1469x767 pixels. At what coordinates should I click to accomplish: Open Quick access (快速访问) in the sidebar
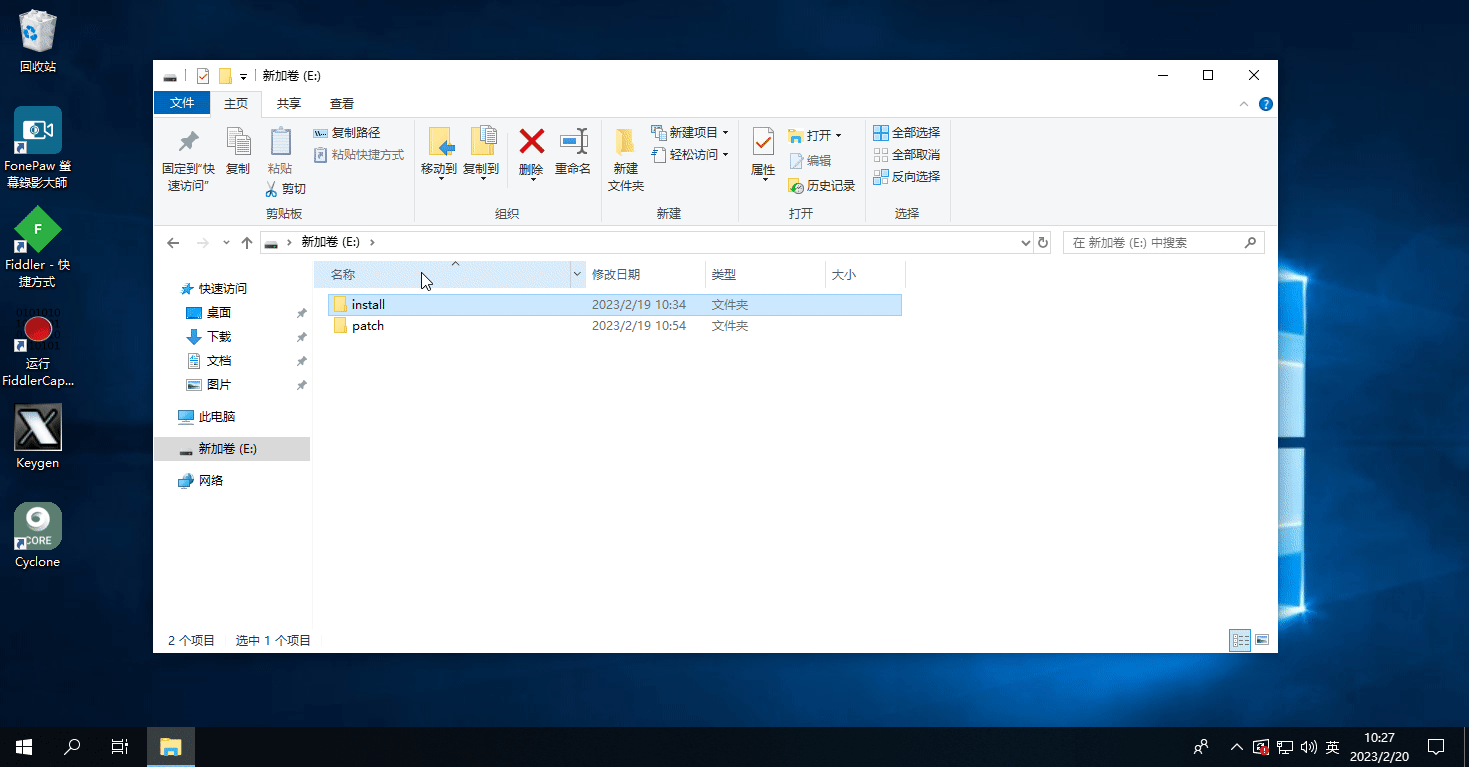tap(213, 289)
